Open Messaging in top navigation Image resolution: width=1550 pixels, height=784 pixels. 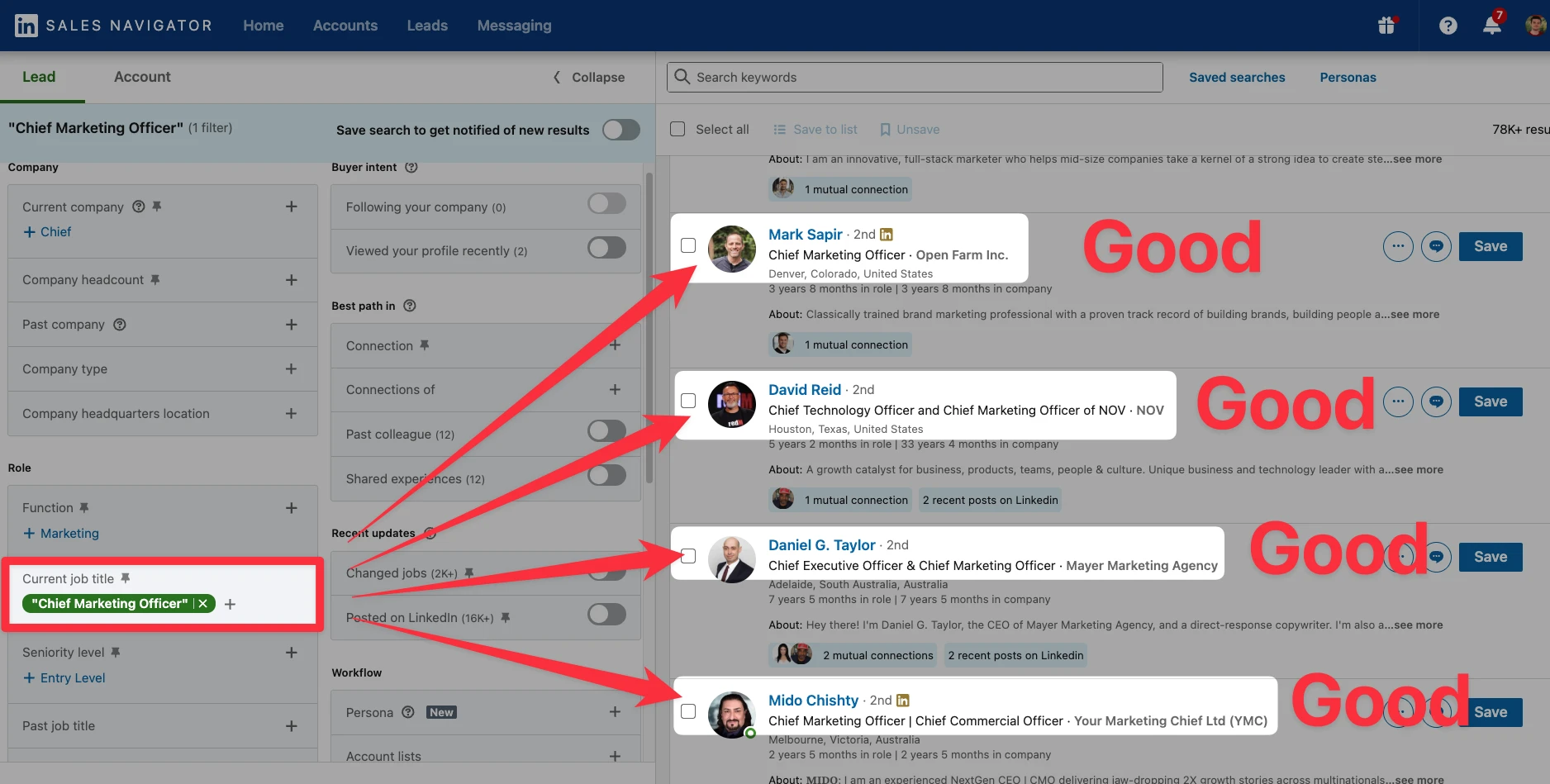[x=514, y=26]
